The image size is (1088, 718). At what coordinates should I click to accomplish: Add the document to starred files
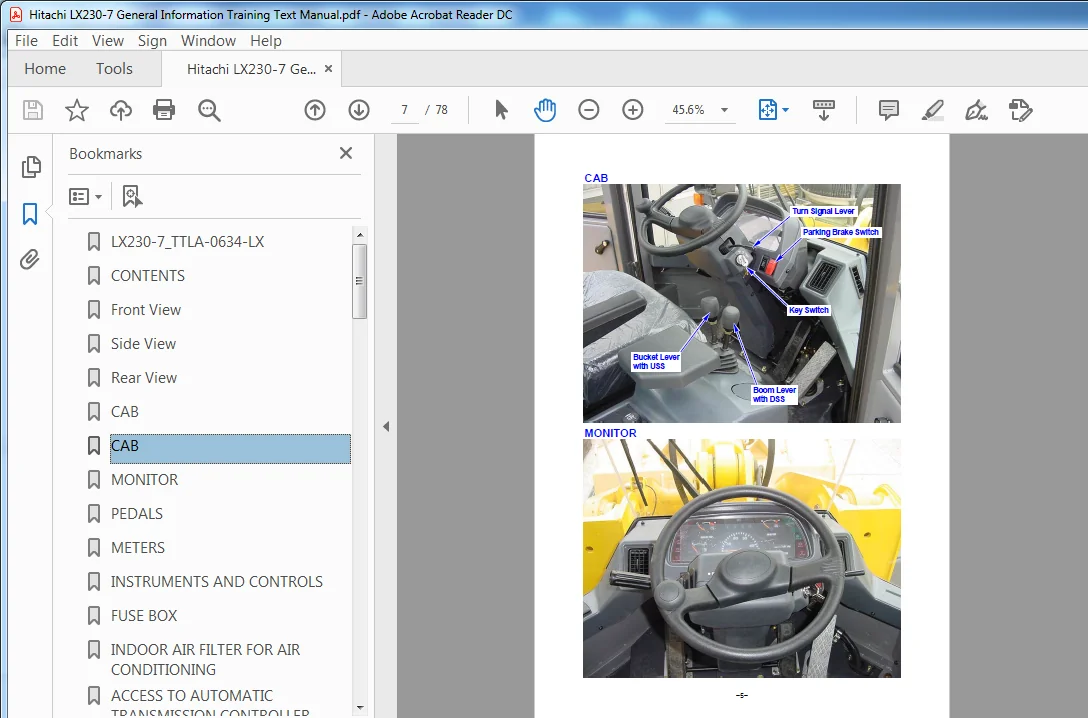[77, 110]
